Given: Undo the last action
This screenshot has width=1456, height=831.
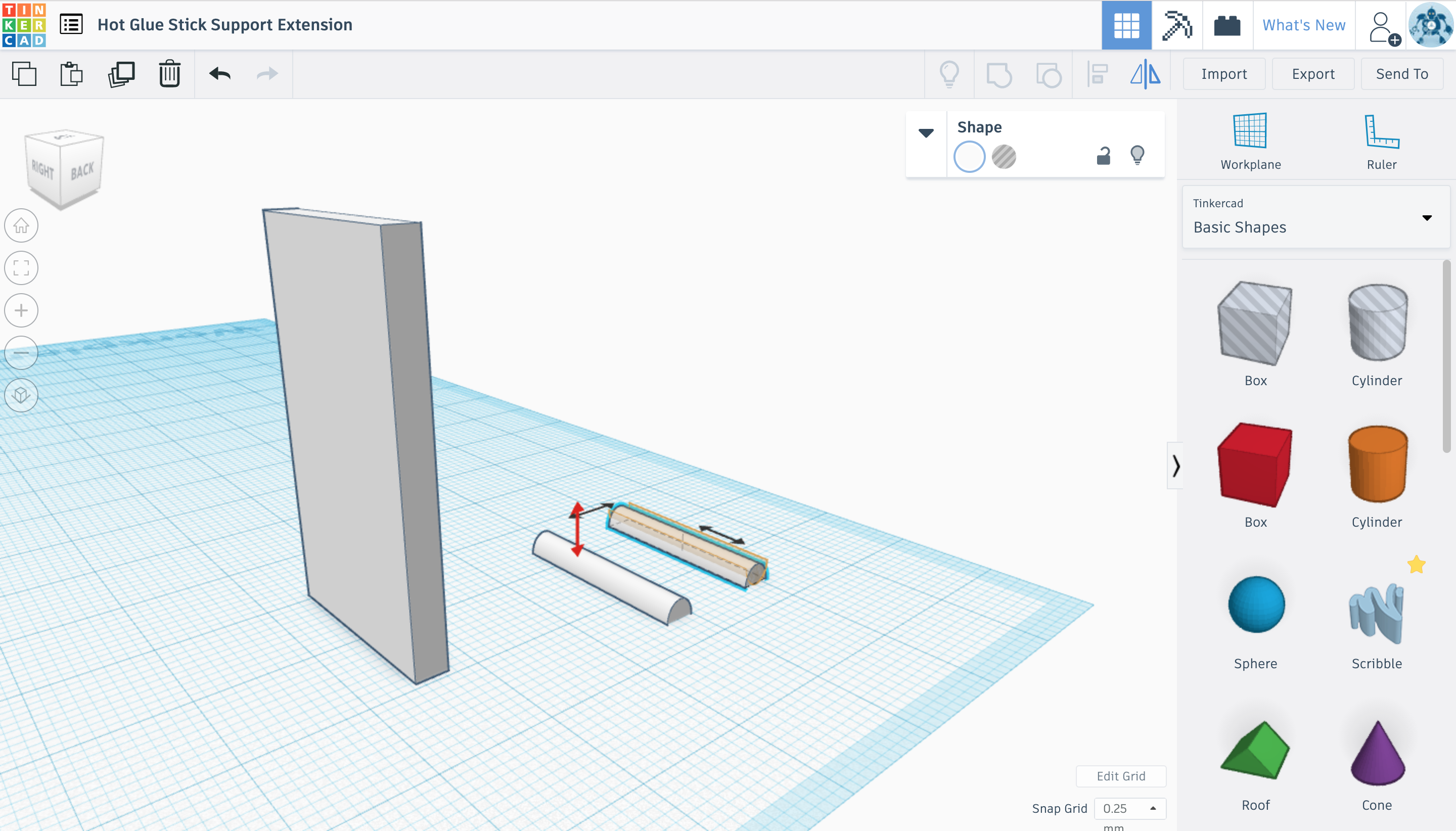Looking at the screenshot, I should [x=220, y=74].
